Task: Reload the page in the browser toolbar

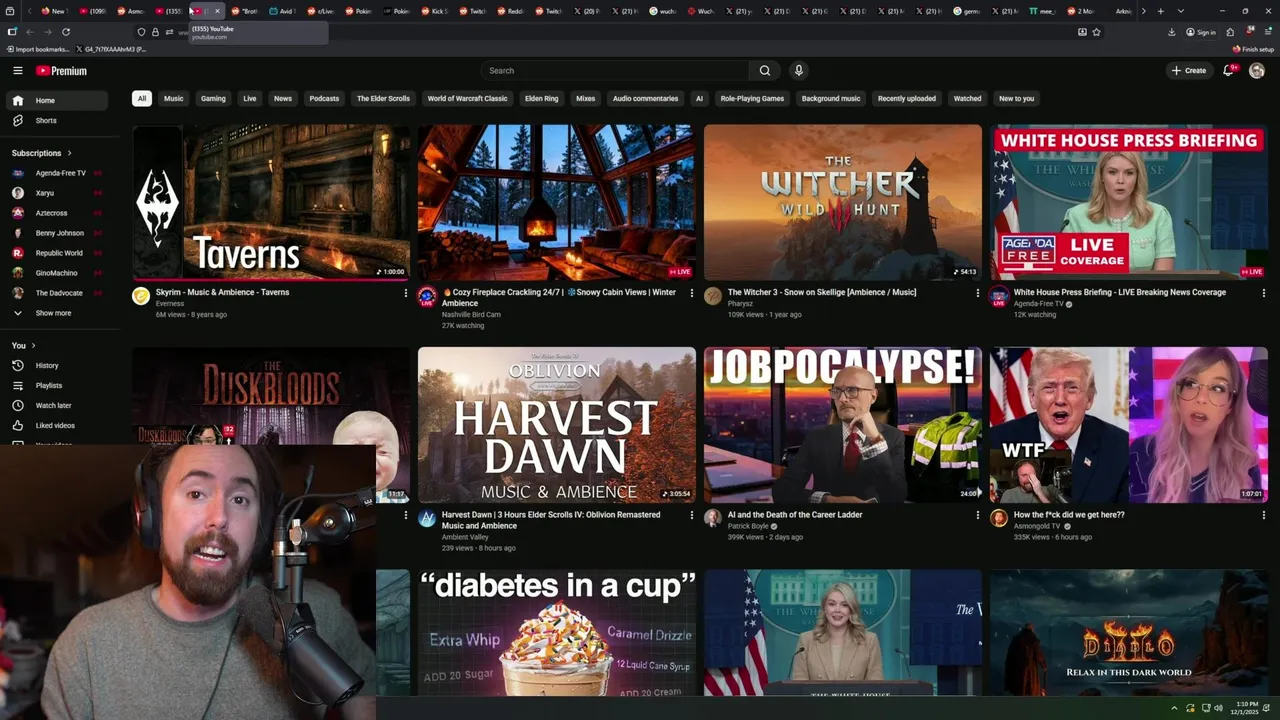Action: pyautogui.click(x=66, y=32)
